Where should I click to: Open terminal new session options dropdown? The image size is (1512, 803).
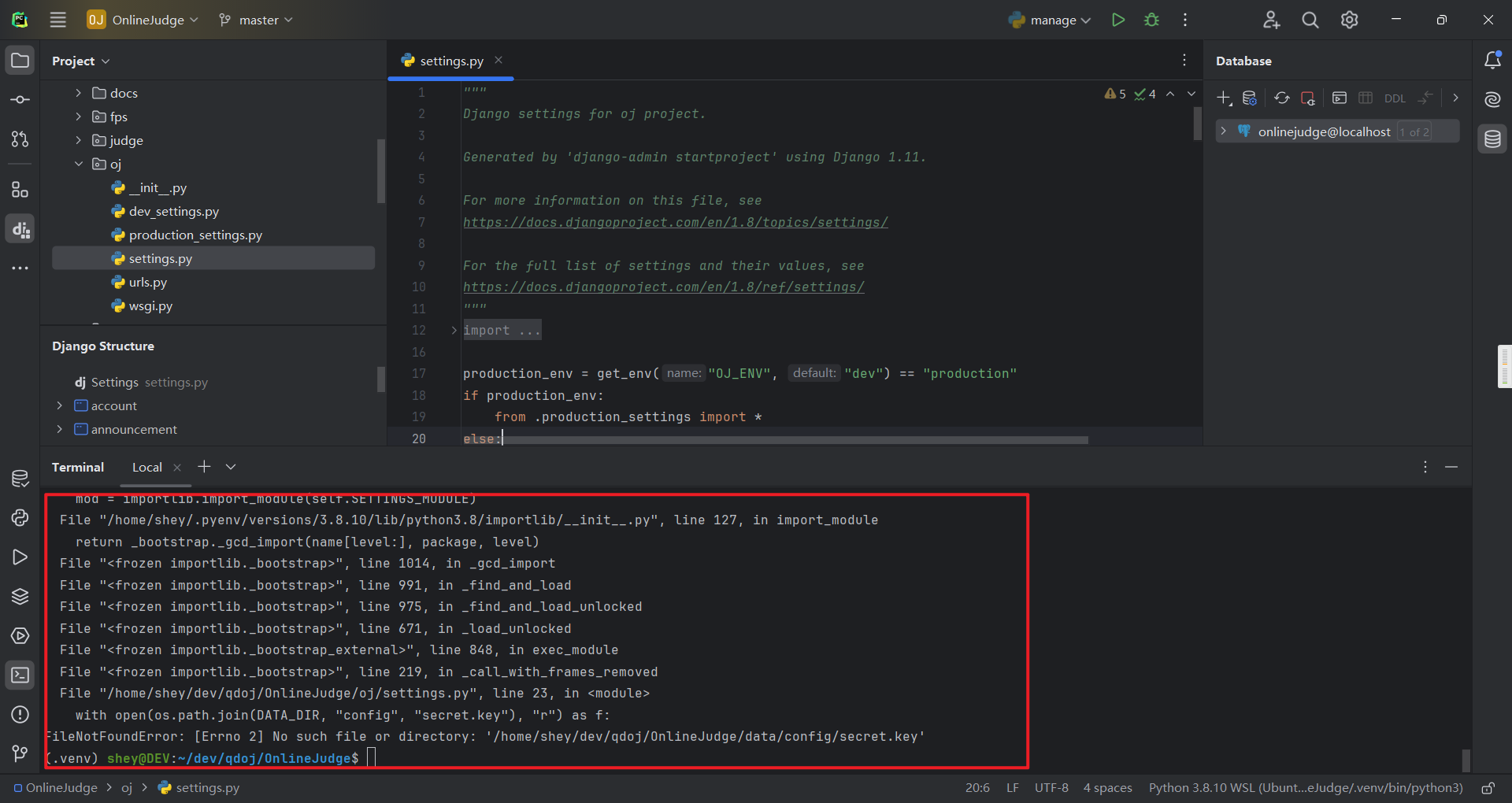click(x=231, y=467)
